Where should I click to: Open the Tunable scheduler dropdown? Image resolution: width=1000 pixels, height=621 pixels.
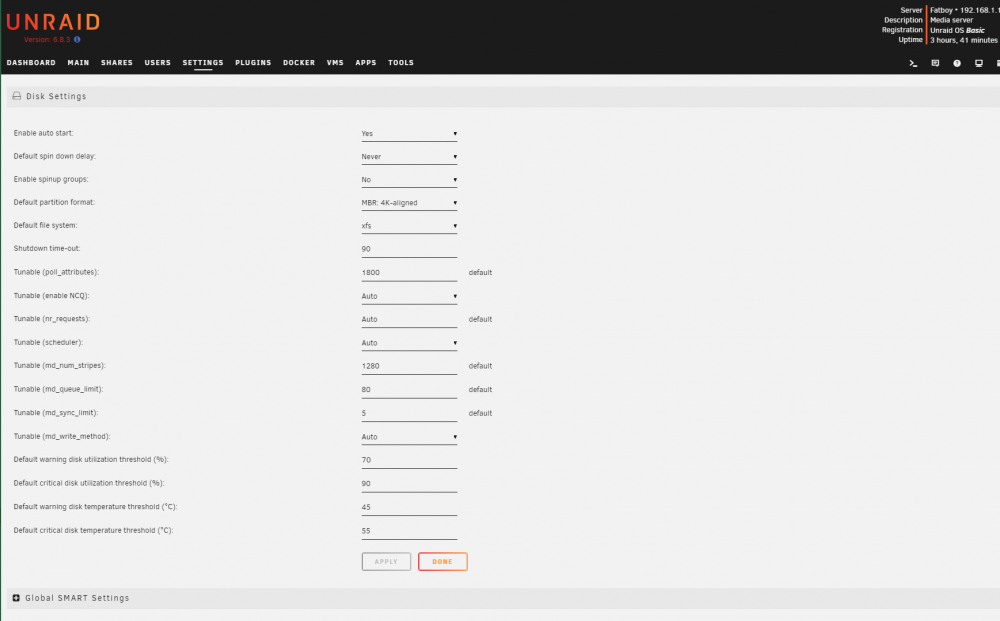409,343
